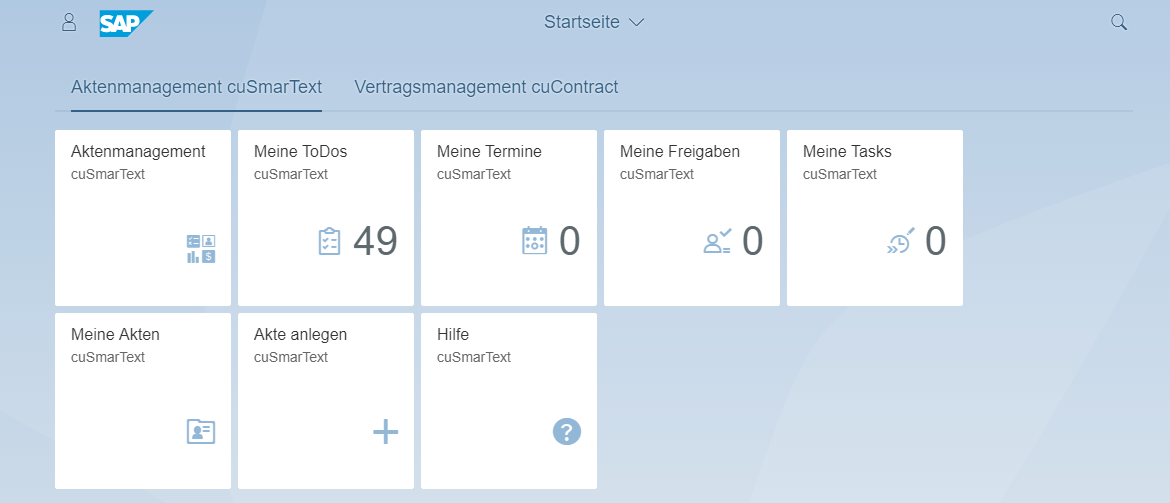Select the Akte anlegen title text
The height and width of the screenshot is (503, 1170).
[301, 334]
